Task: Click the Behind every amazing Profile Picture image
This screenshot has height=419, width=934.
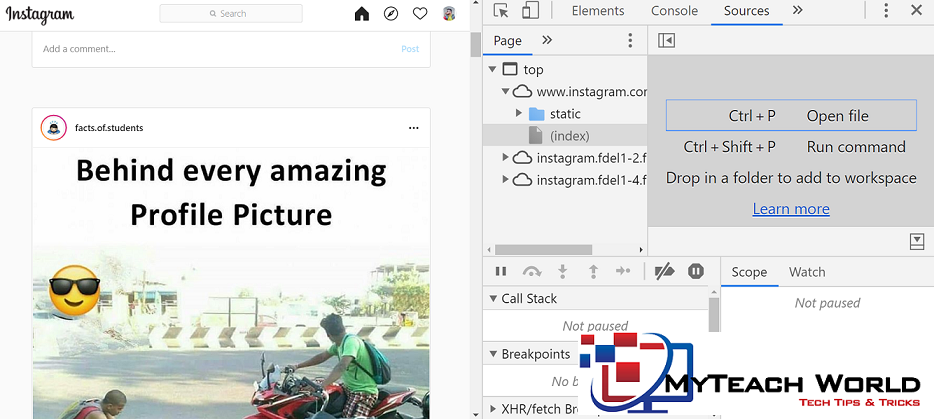Action: [x=231, y=283]
